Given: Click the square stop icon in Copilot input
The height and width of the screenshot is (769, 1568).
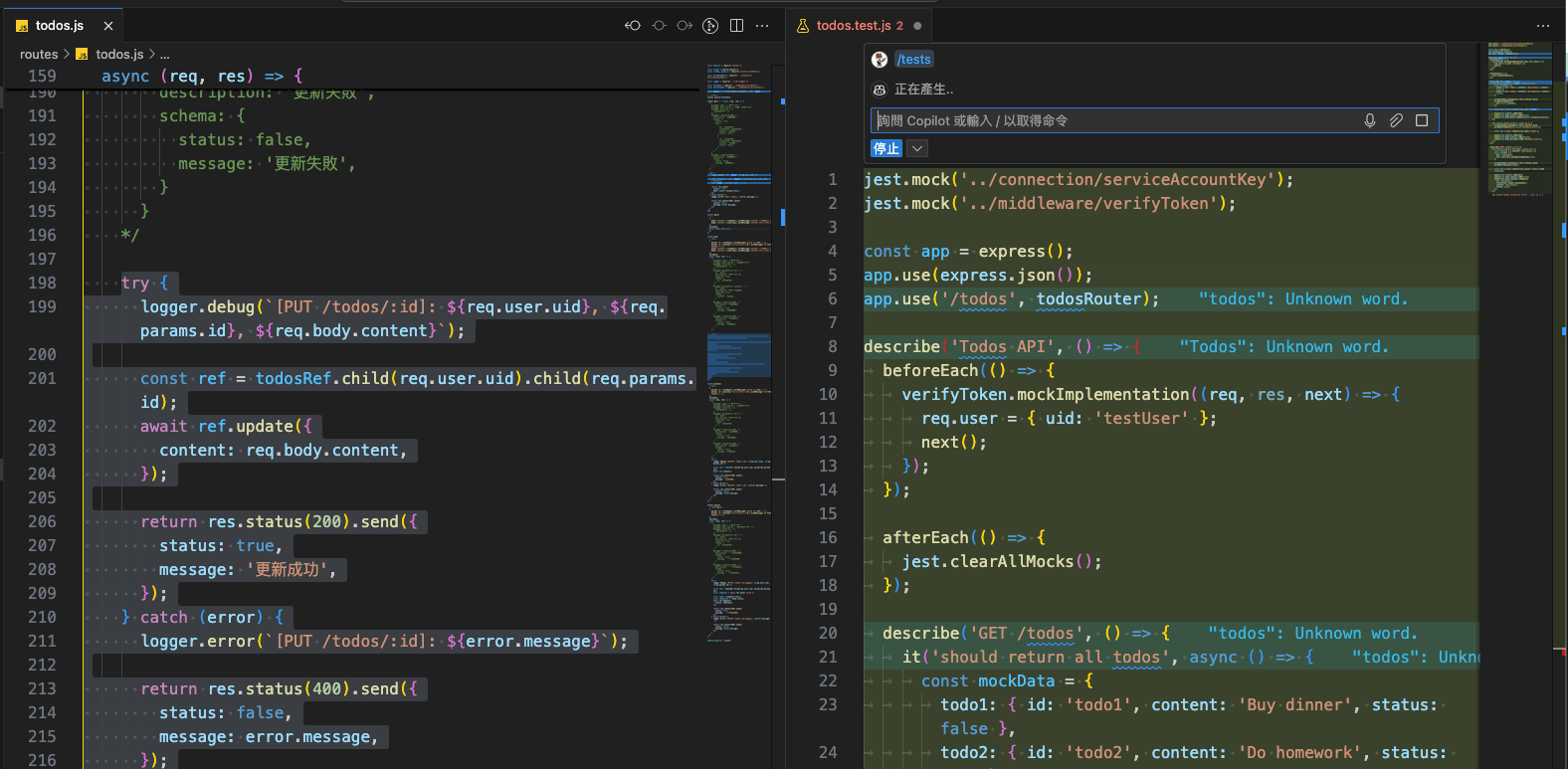Looking at the screenshot, I should pyautogui.click(x=1422, y=120).
